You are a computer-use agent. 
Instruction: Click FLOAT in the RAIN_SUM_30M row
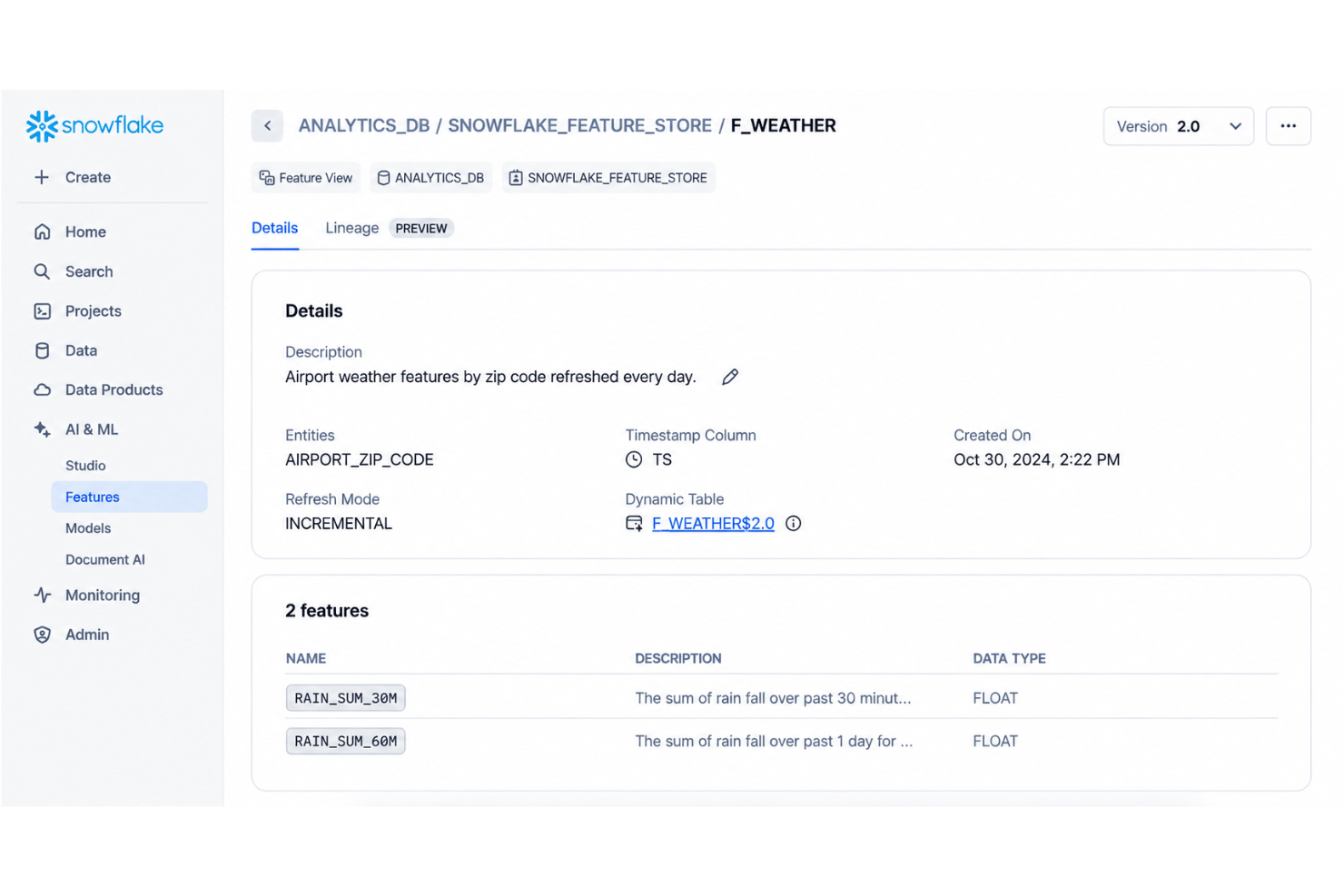click(x=995, y=698)
